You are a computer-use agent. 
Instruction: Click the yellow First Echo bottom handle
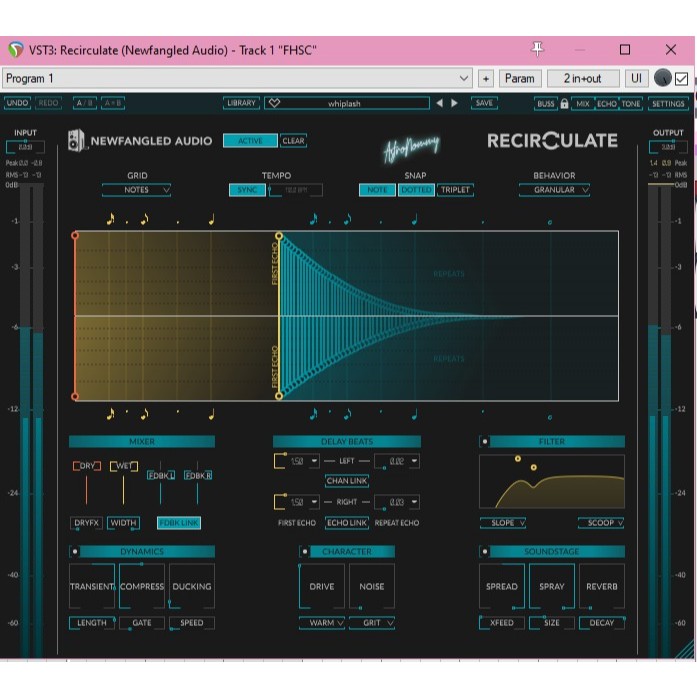pos(279,396)
